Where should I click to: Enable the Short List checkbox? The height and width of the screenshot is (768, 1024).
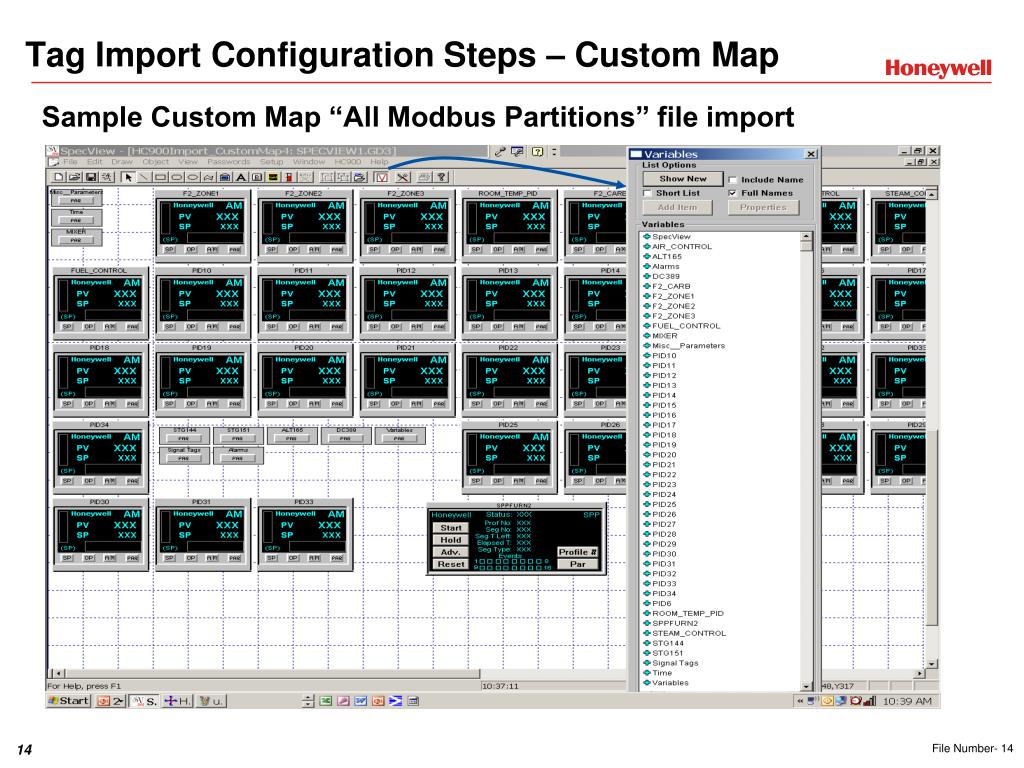(x=647, y=193)
